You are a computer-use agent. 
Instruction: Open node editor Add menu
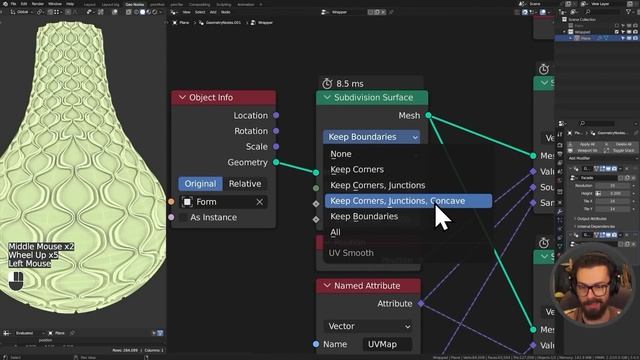(213, 12)
